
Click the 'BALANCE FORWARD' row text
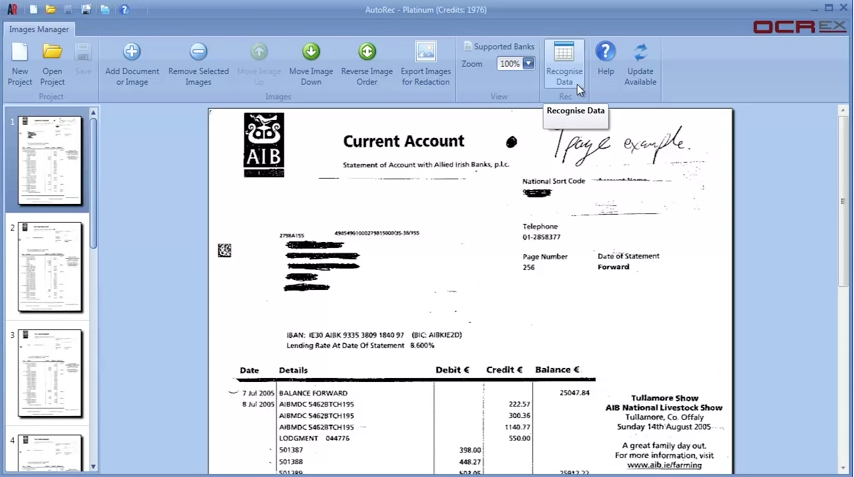click(313, 393)
